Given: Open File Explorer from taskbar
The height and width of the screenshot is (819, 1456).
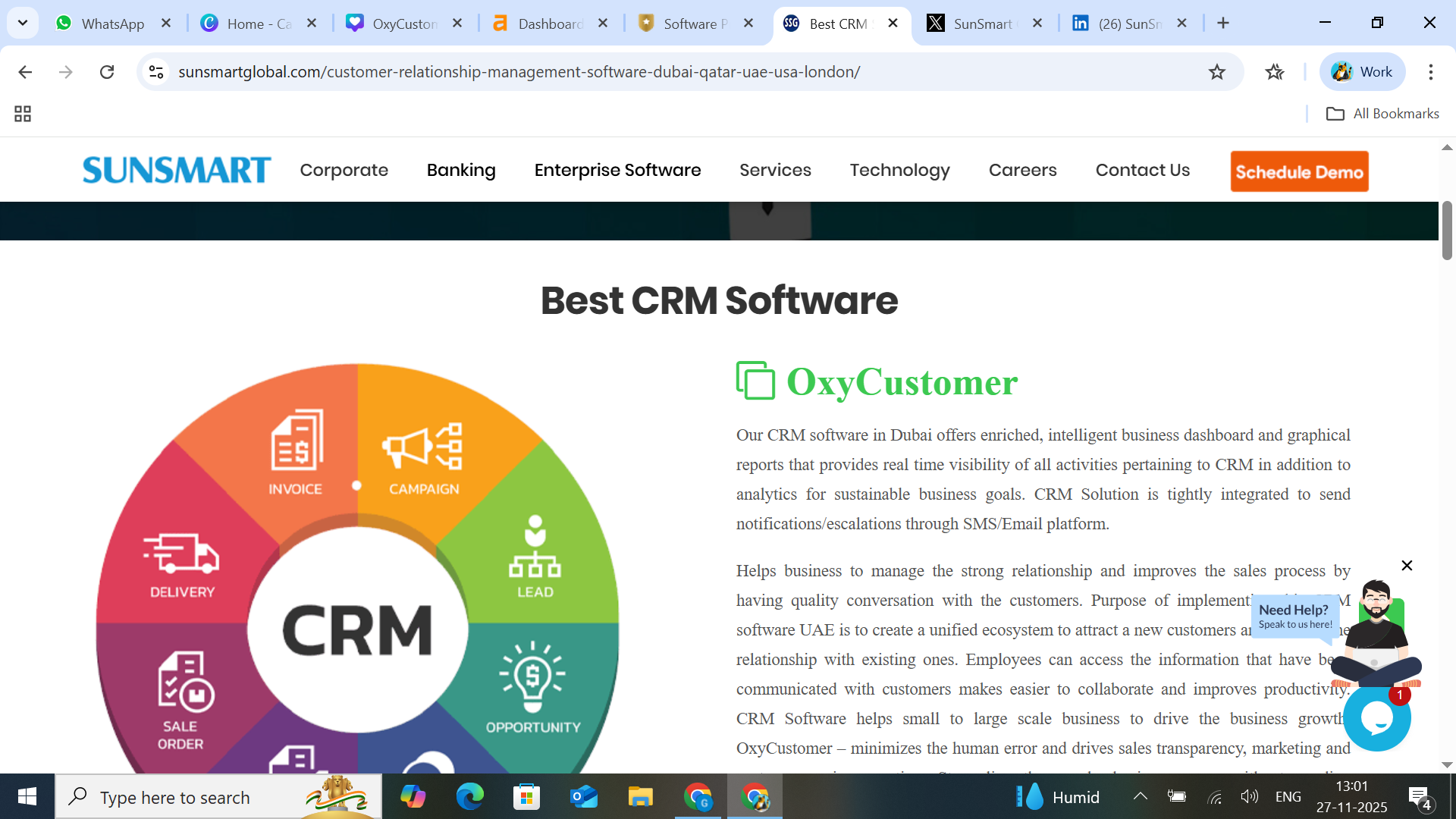Looking at the screenshot, I should [640, 797].
